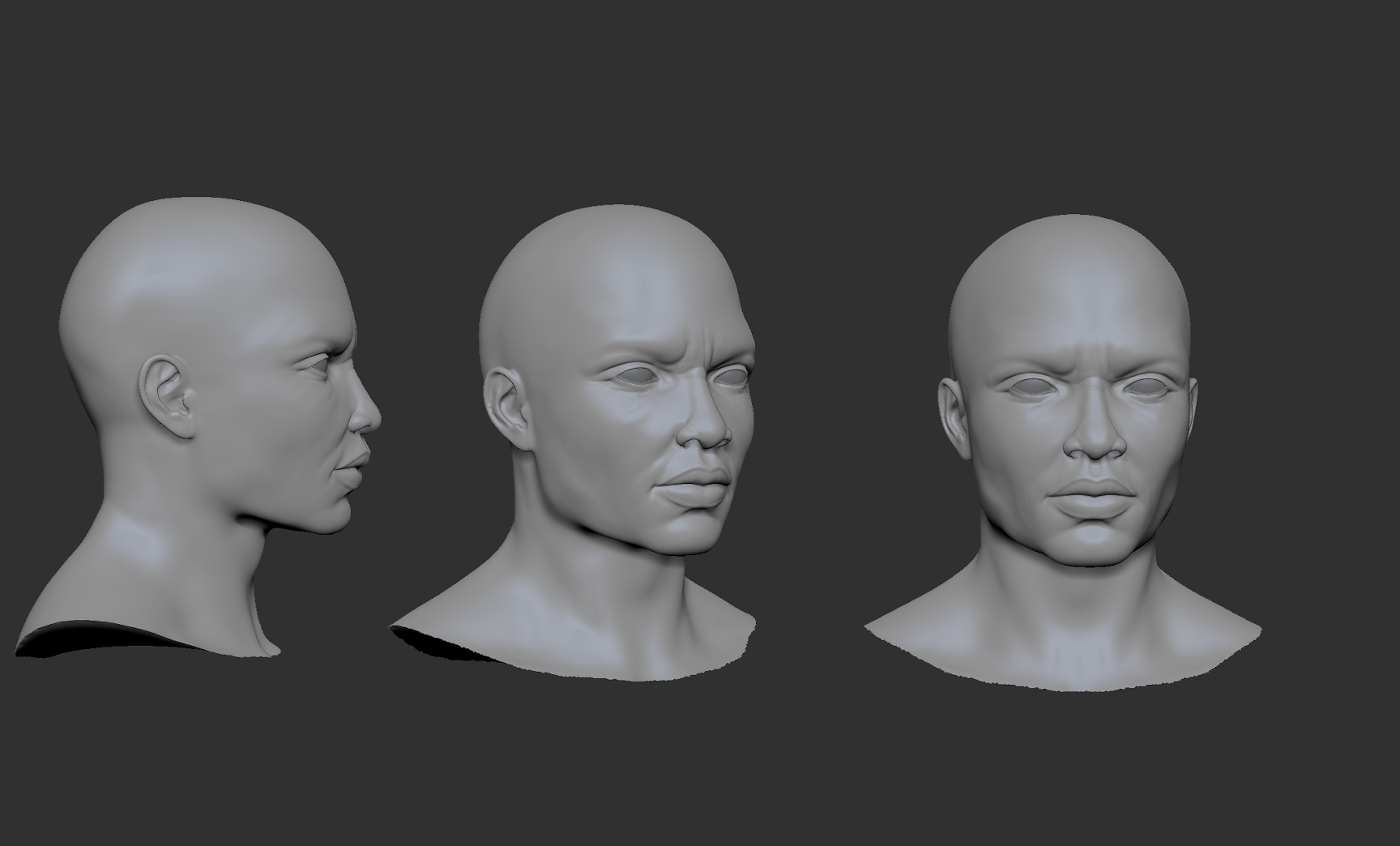
Task: Select the lips on the side-profile head
Action: pos(353,470)
